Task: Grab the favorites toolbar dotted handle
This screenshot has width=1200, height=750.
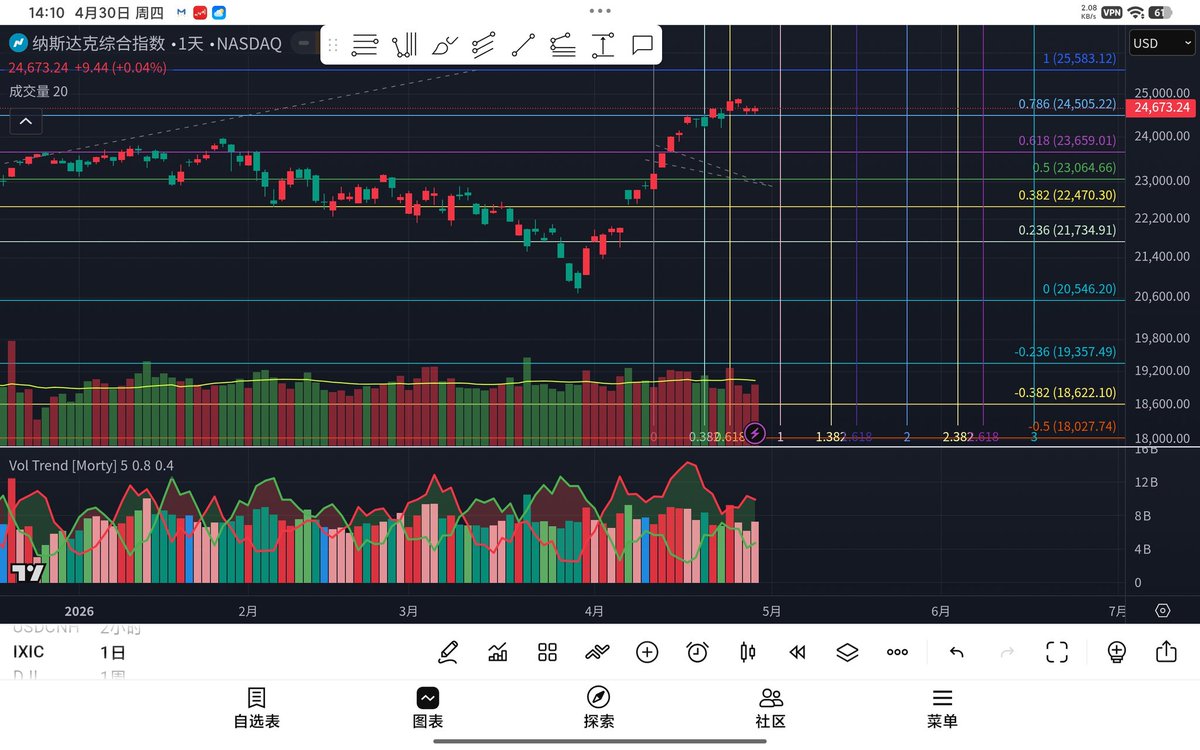Action: pos(333,45)
